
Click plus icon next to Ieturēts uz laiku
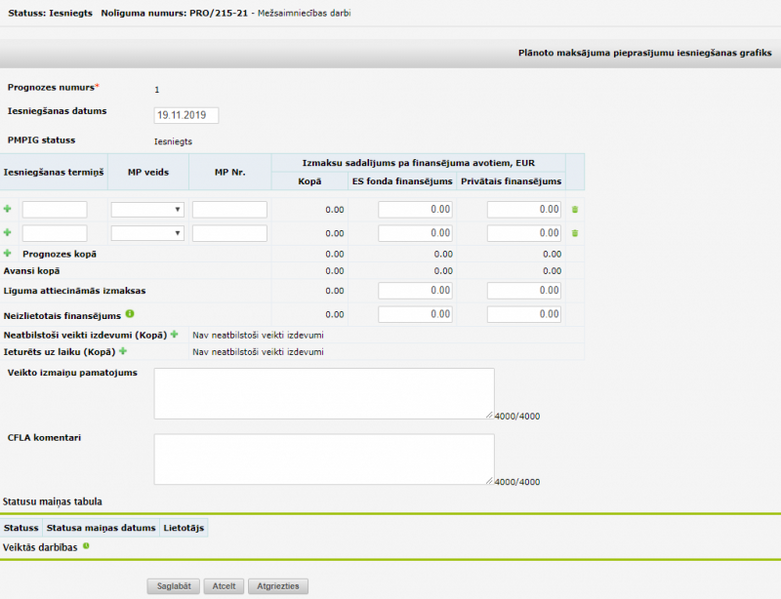[123, 351]
